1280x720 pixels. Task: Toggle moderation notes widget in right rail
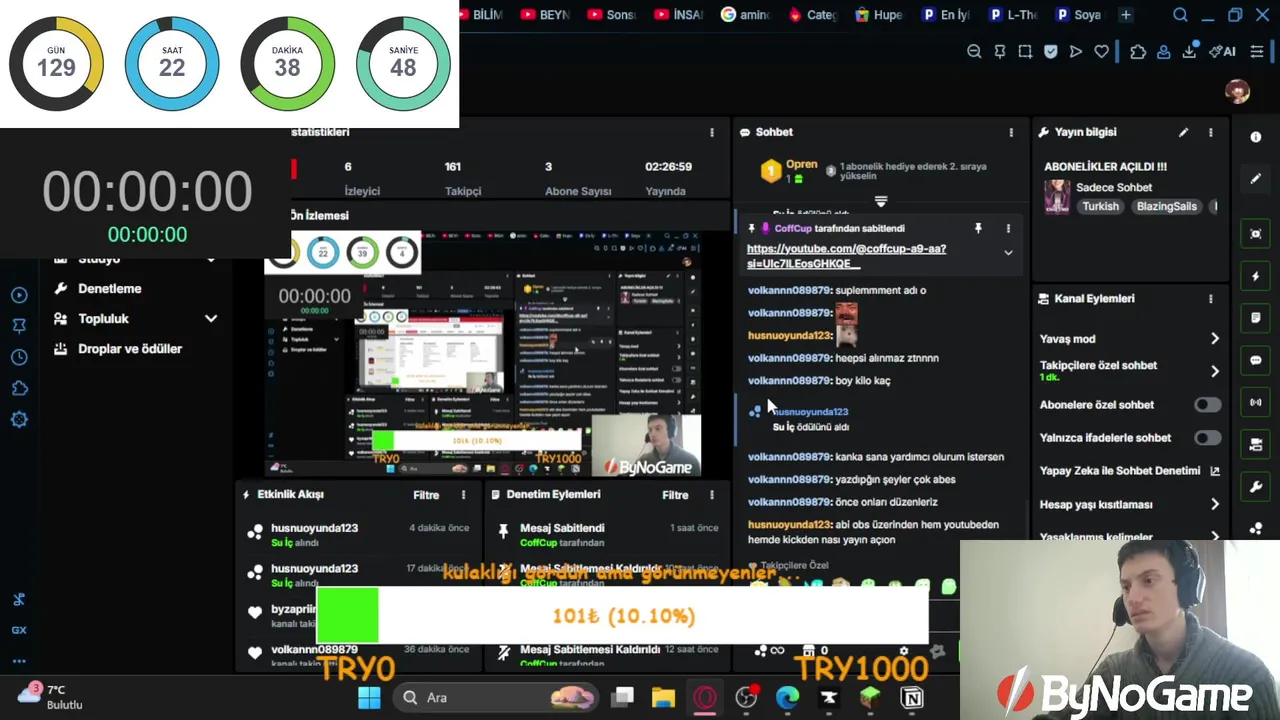1256,318
